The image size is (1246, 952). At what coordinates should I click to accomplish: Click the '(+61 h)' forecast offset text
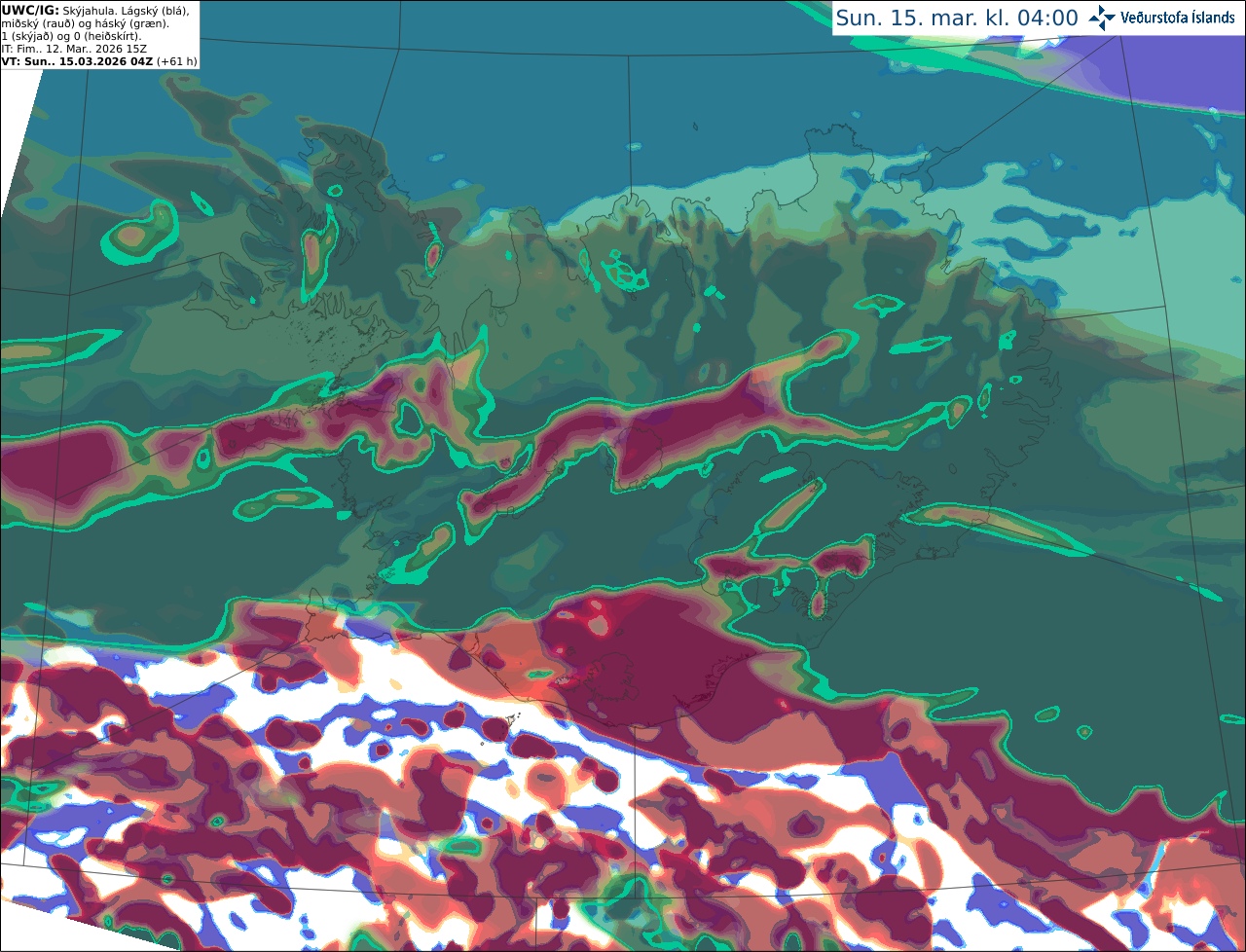coord(176,61)
